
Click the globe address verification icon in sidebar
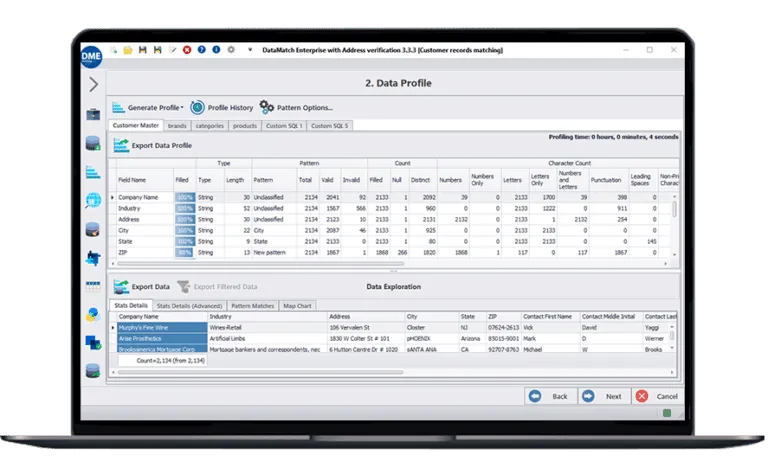click(x=93, y=200)
